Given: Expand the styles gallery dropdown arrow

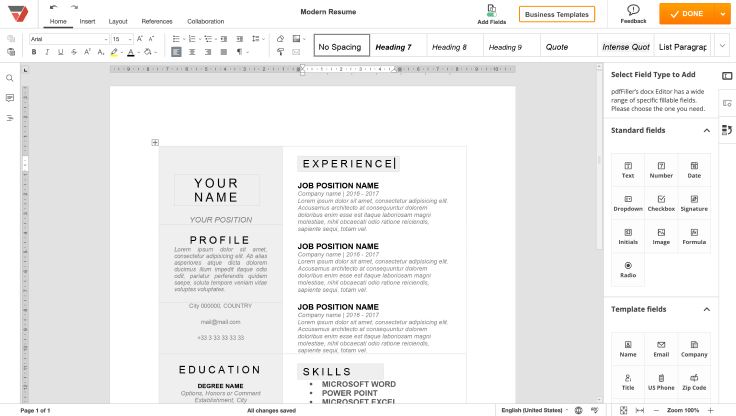Looking at the screenshot, I should pos(722,45).
